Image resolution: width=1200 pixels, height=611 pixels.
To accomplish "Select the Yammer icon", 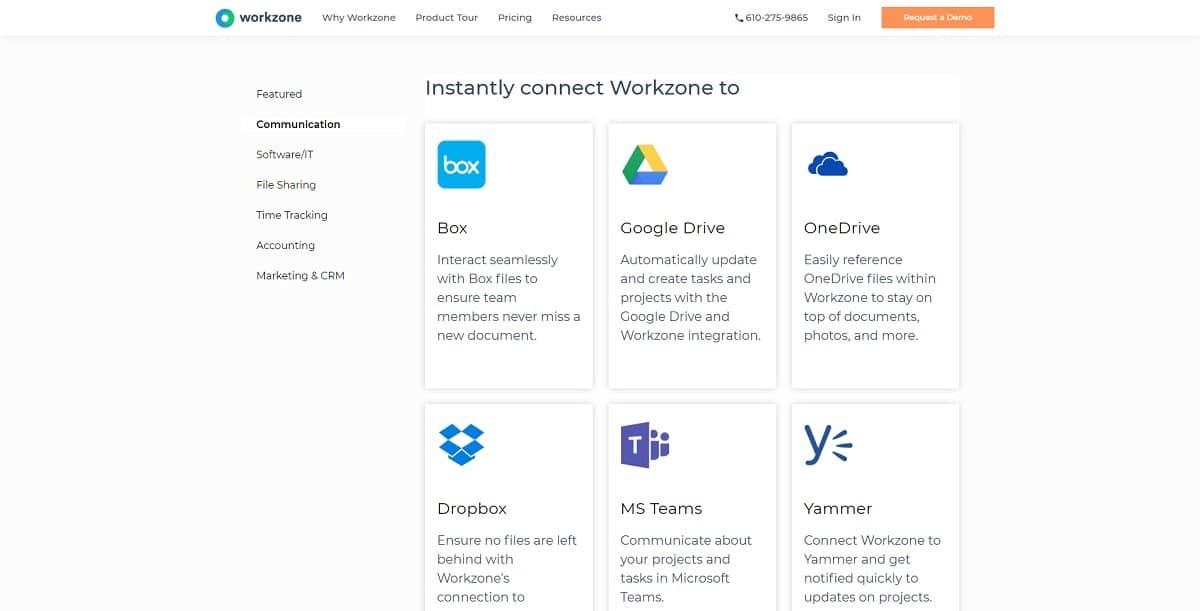I will pyautogui.click(x=826, y=444).
